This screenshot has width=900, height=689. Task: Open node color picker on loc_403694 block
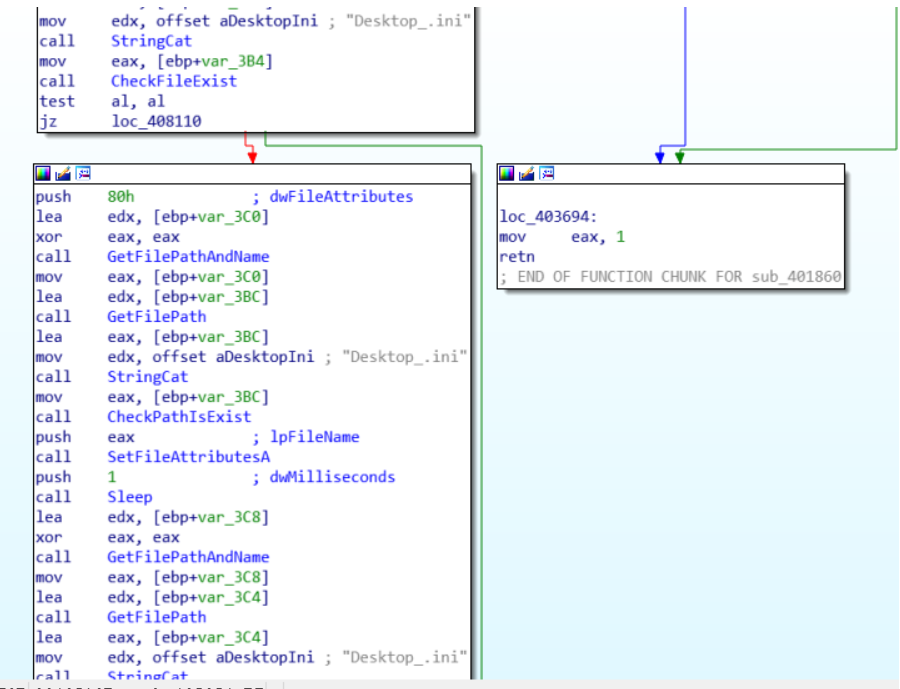tap(507, 173)
